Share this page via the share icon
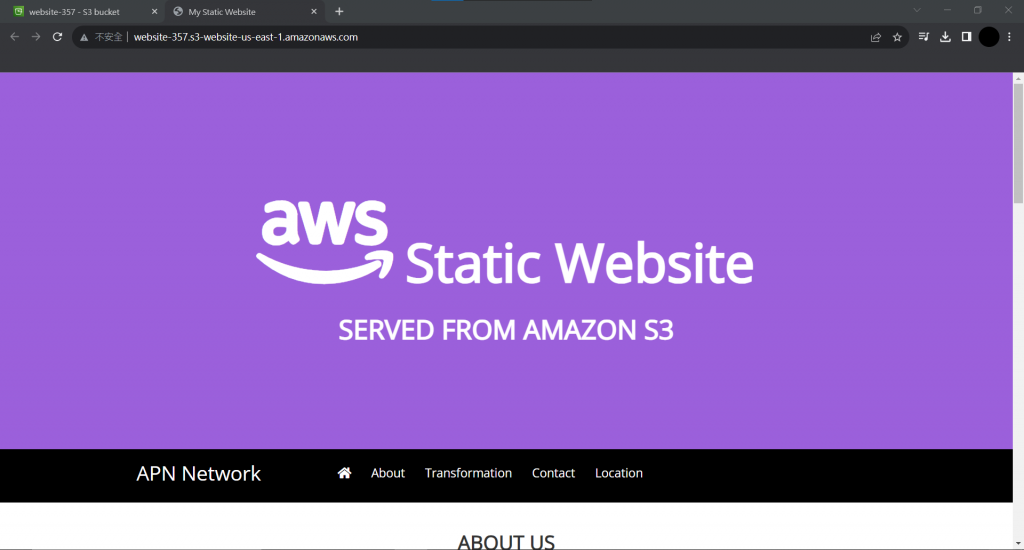The width and height of the screenshot is (1024, 550). pos(876,37)
